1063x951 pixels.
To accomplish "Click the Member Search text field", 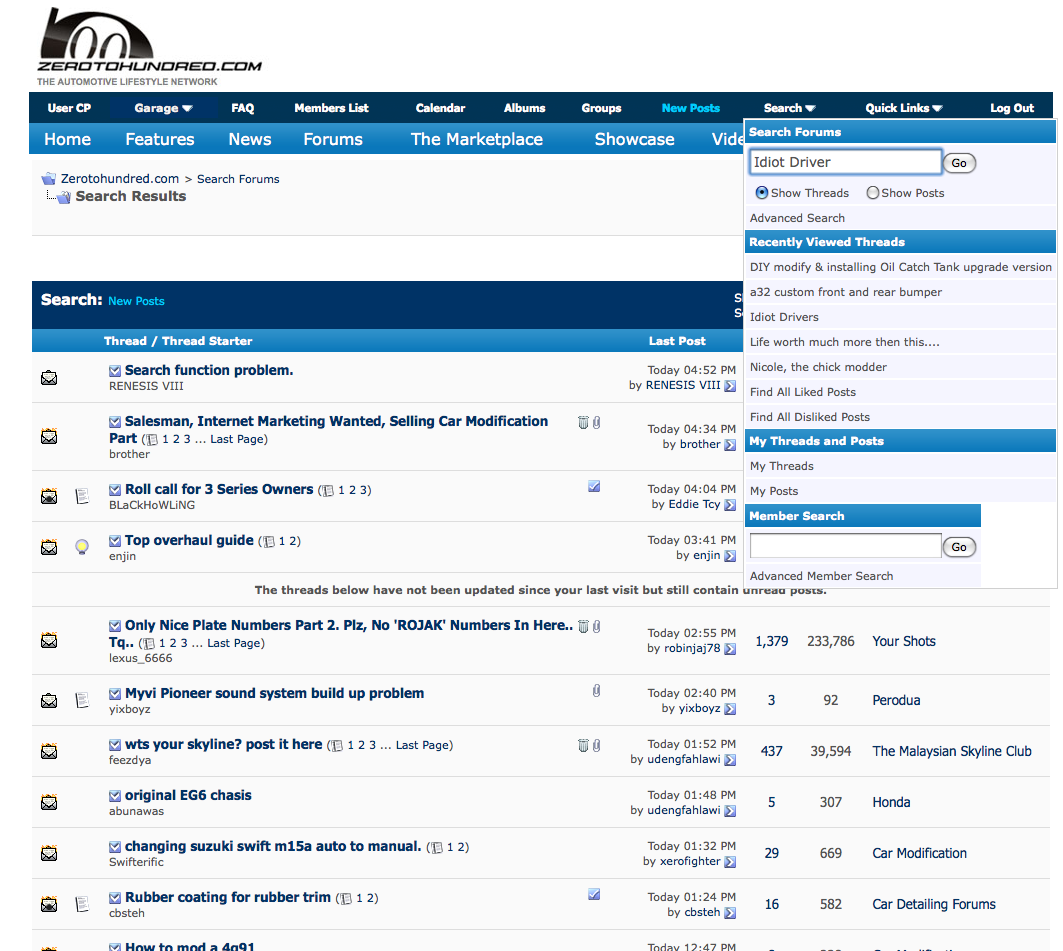I will pos(845,546).
